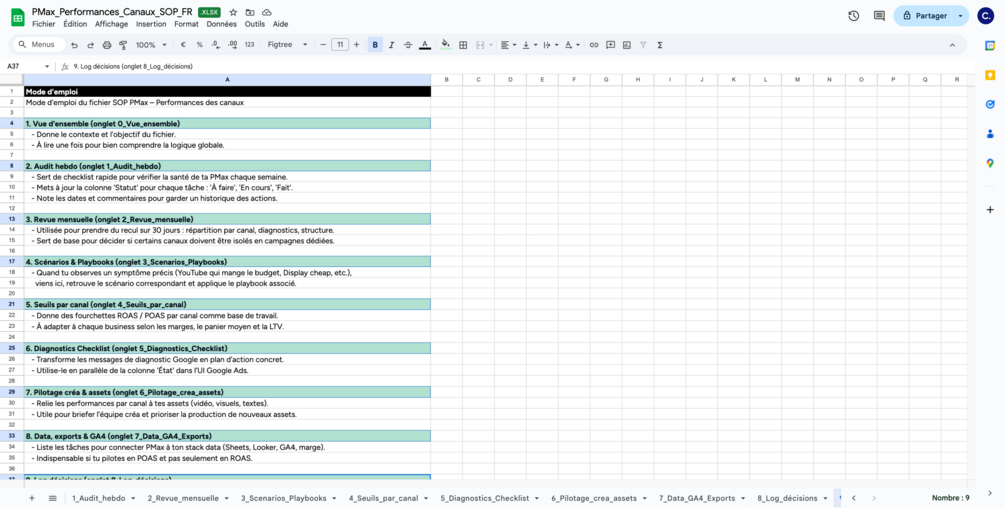The width and height of the screenshot is (1005, 508).
Task: Switch to 3_Scenarios_Playbooks sheet tab
Action: point(283,498)
